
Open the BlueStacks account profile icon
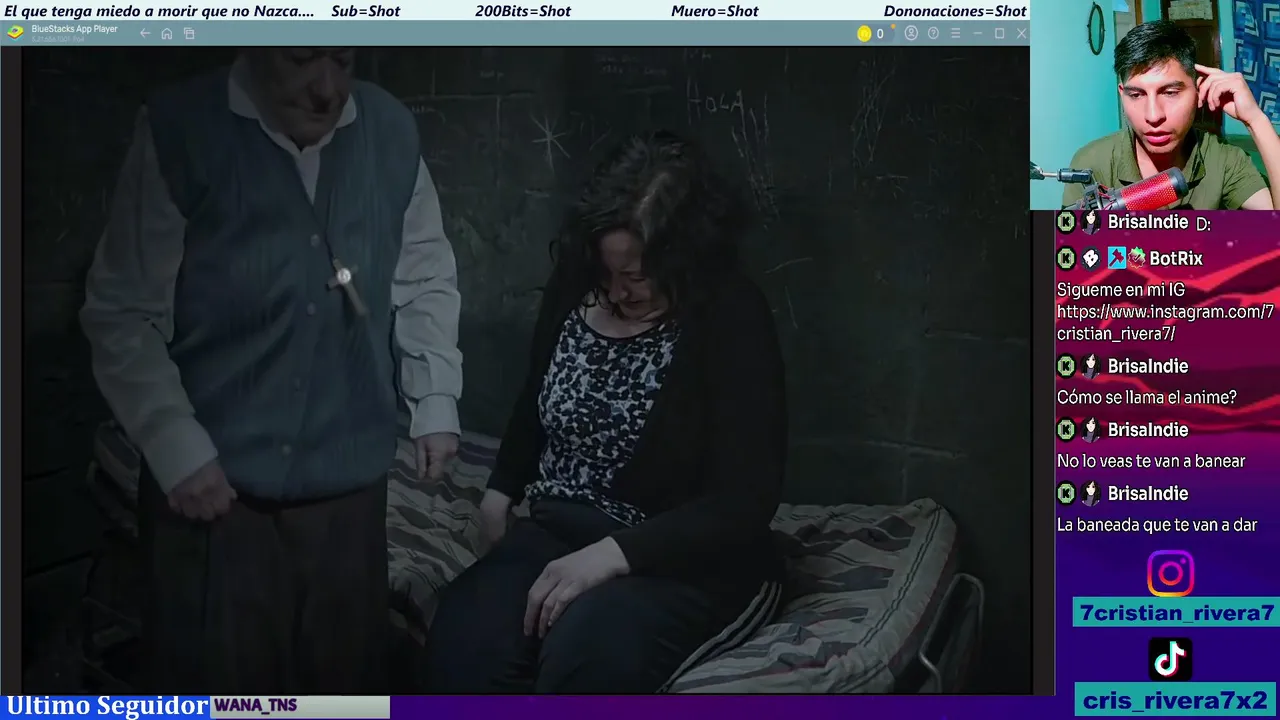point(911,33)
